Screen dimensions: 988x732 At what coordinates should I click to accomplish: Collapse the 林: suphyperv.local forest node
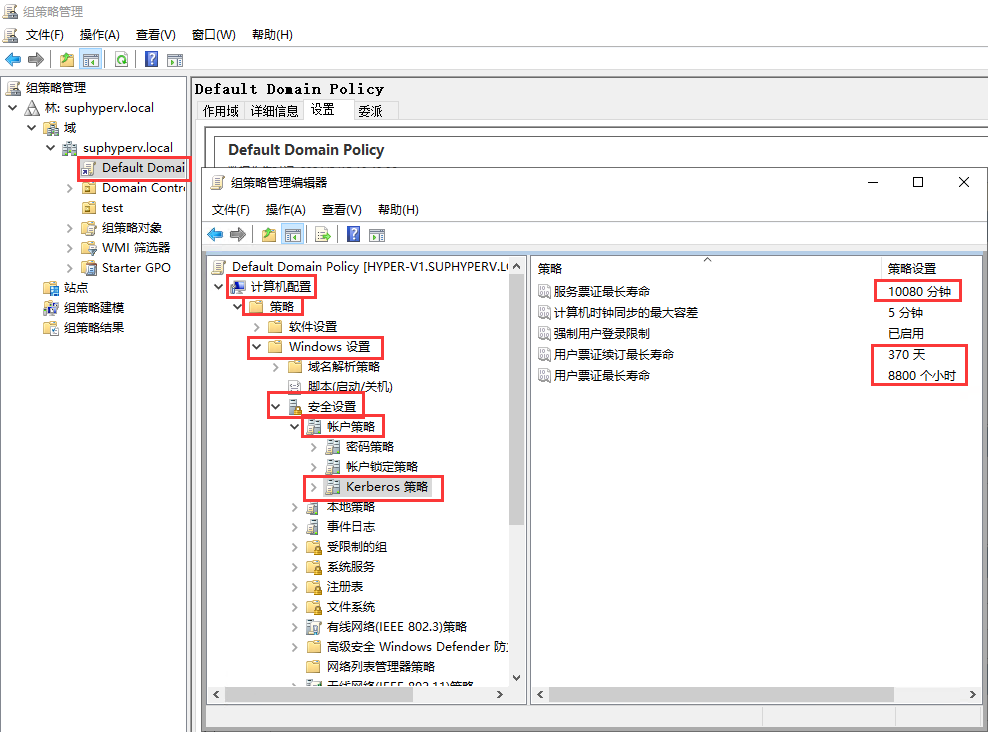13,108
